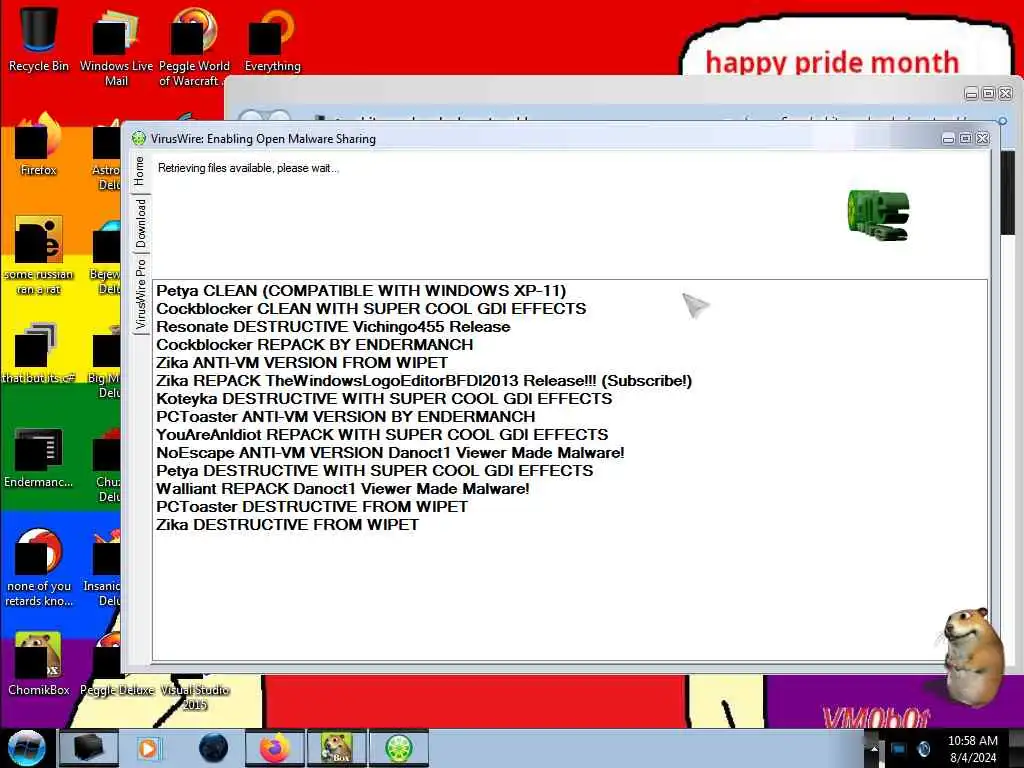Open the Windows Start orb
This screenshot has height=768, width=1024.
coord(26,748)
